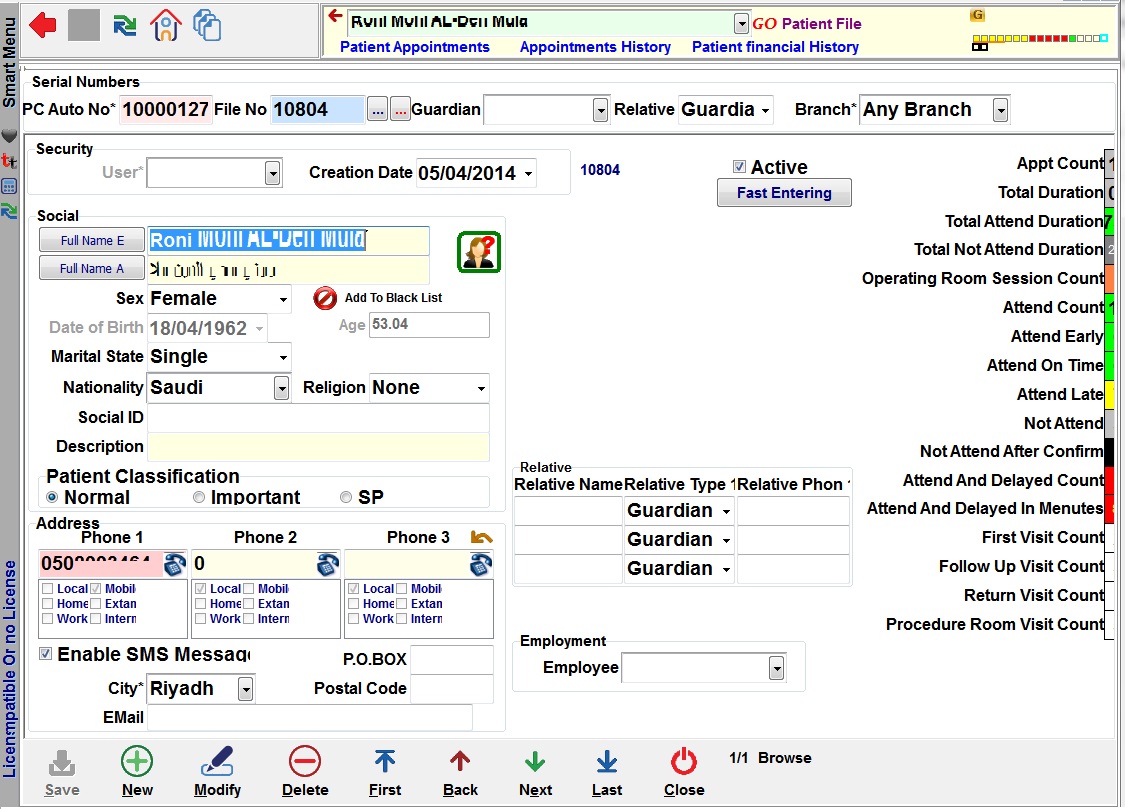Open Appointments History tab
1125x809 pixels.
[596, 47]
